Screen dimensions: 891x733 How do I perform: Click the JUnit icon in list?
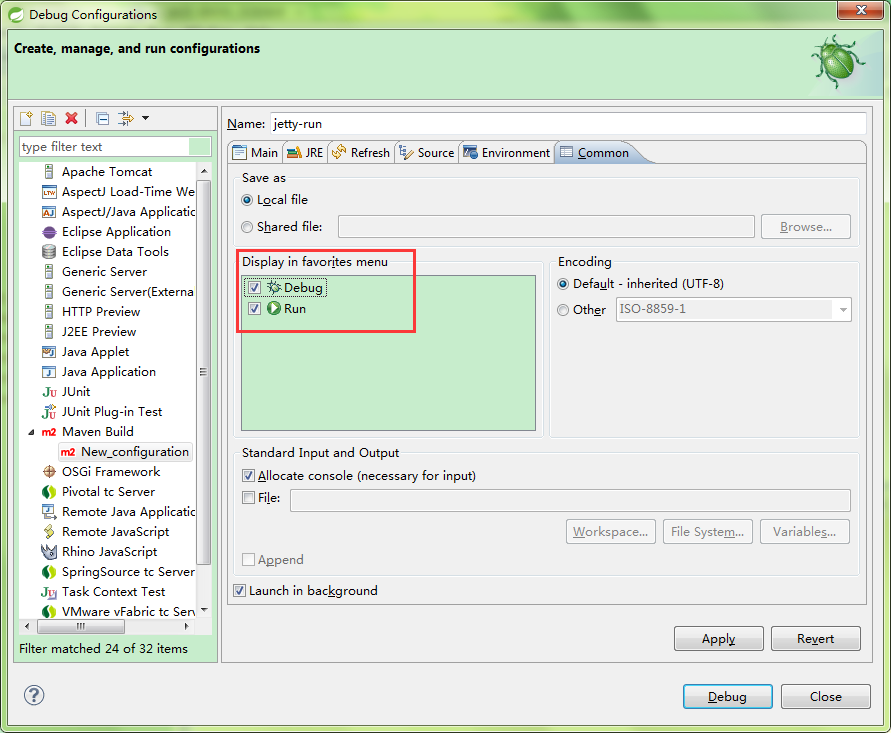[x=49, y=392]
